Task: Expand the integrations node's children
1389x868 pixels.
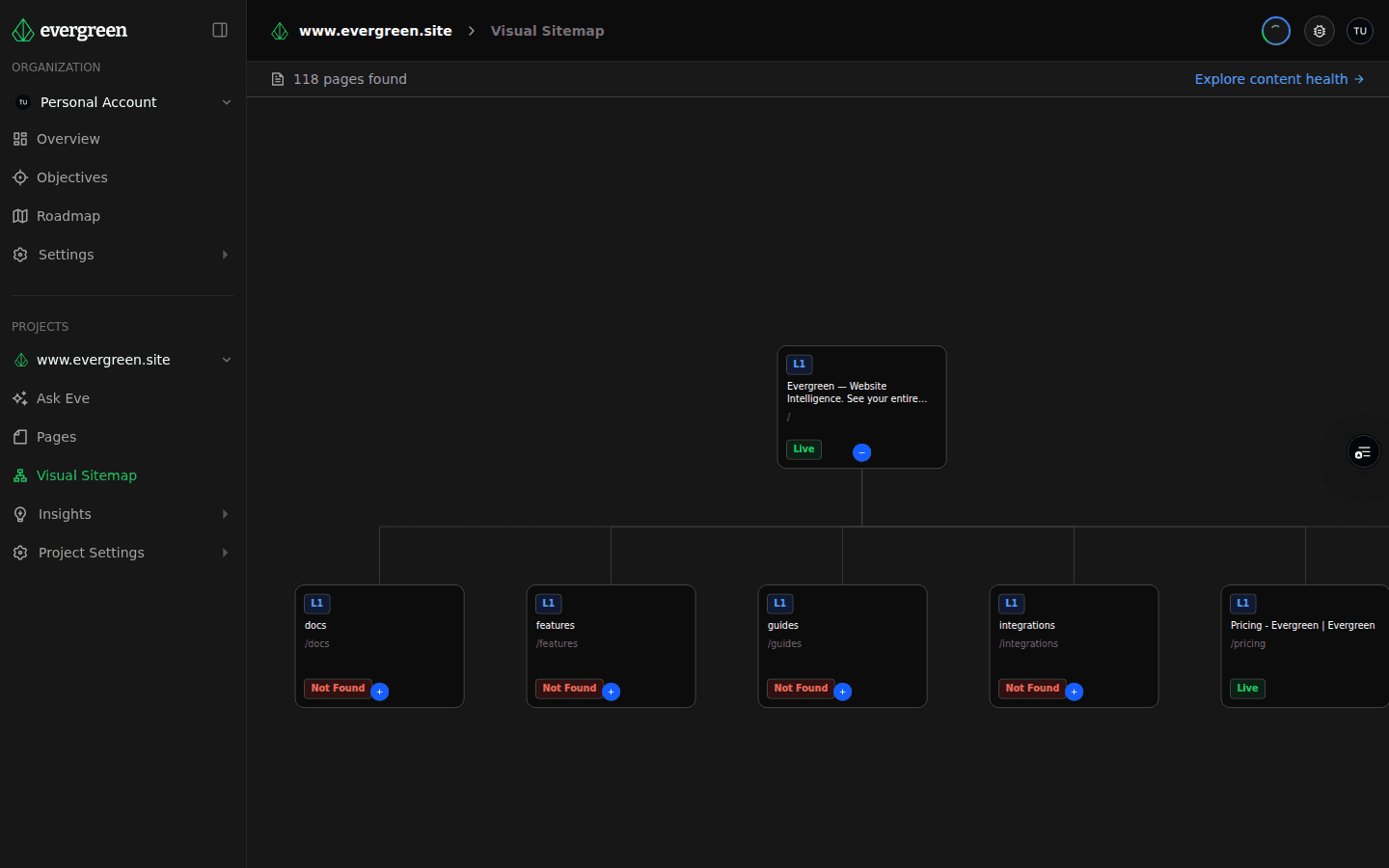Action: click(x=1074, y=691)
